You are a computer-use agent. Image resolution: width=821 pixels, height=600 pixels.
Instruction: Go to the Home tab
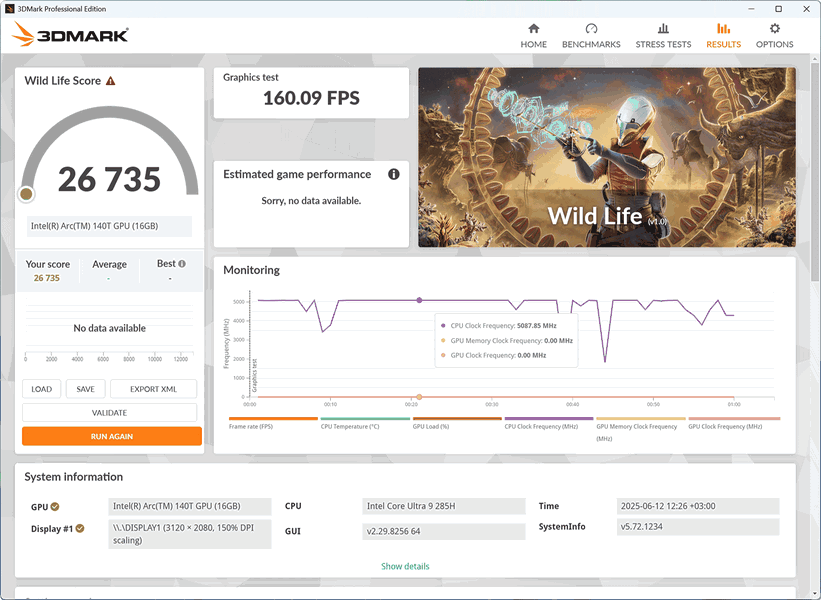(x=534, y=36)
